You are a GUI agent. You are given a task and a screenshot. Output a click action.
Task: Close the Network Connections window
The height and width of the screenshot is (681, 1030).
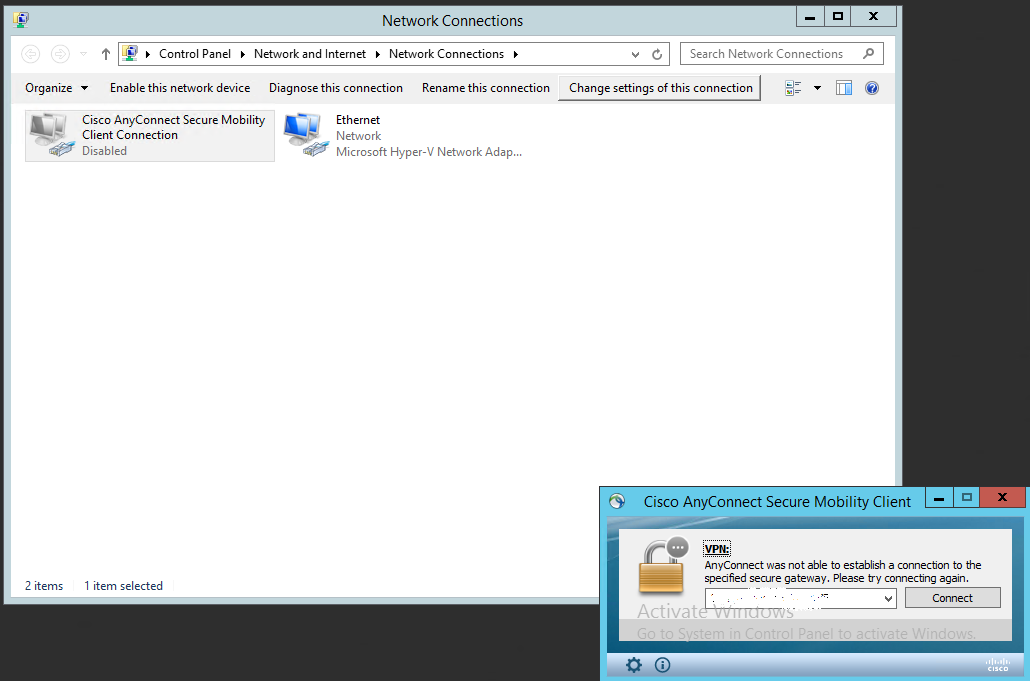[x=874, y=16]
